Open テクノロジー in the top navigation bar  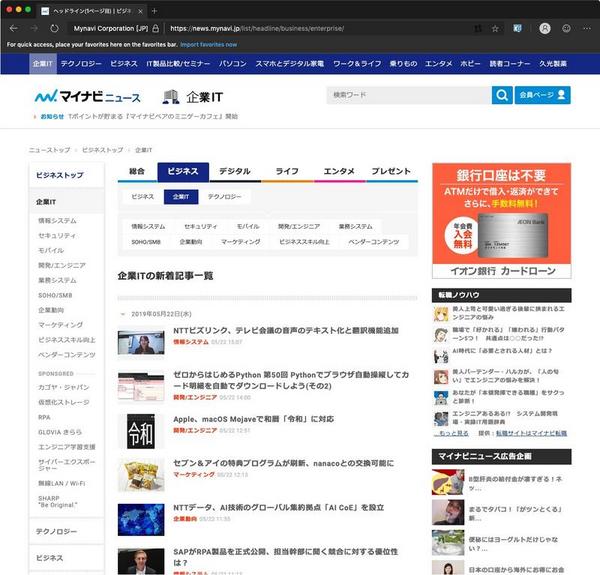tap(81, 64)
